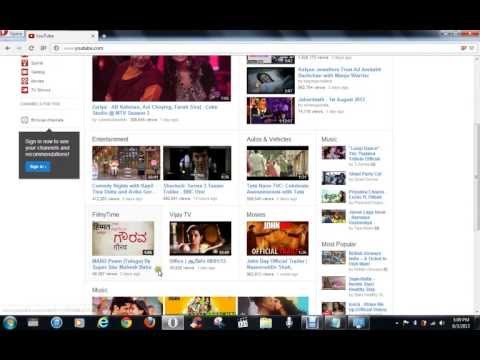Image resolution: width=480 pixels, height=360 pixels.
Task: Open the Music heading in the right column
Action: [329, 139]
